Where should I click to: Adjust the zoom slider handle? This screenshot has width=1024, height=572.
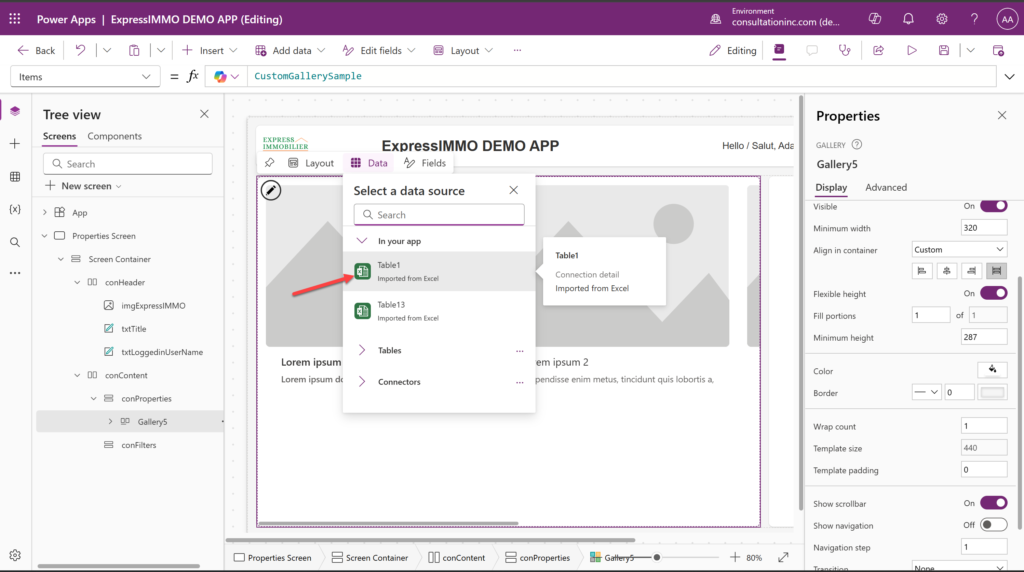tap(657, 557)
